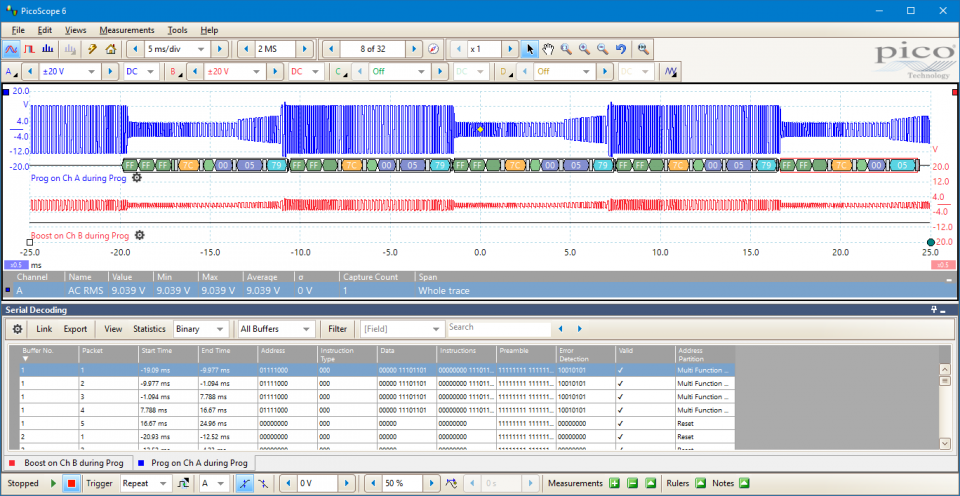The image size is (960, 496).
Task: Open the File menu
Action: point(17,30)
